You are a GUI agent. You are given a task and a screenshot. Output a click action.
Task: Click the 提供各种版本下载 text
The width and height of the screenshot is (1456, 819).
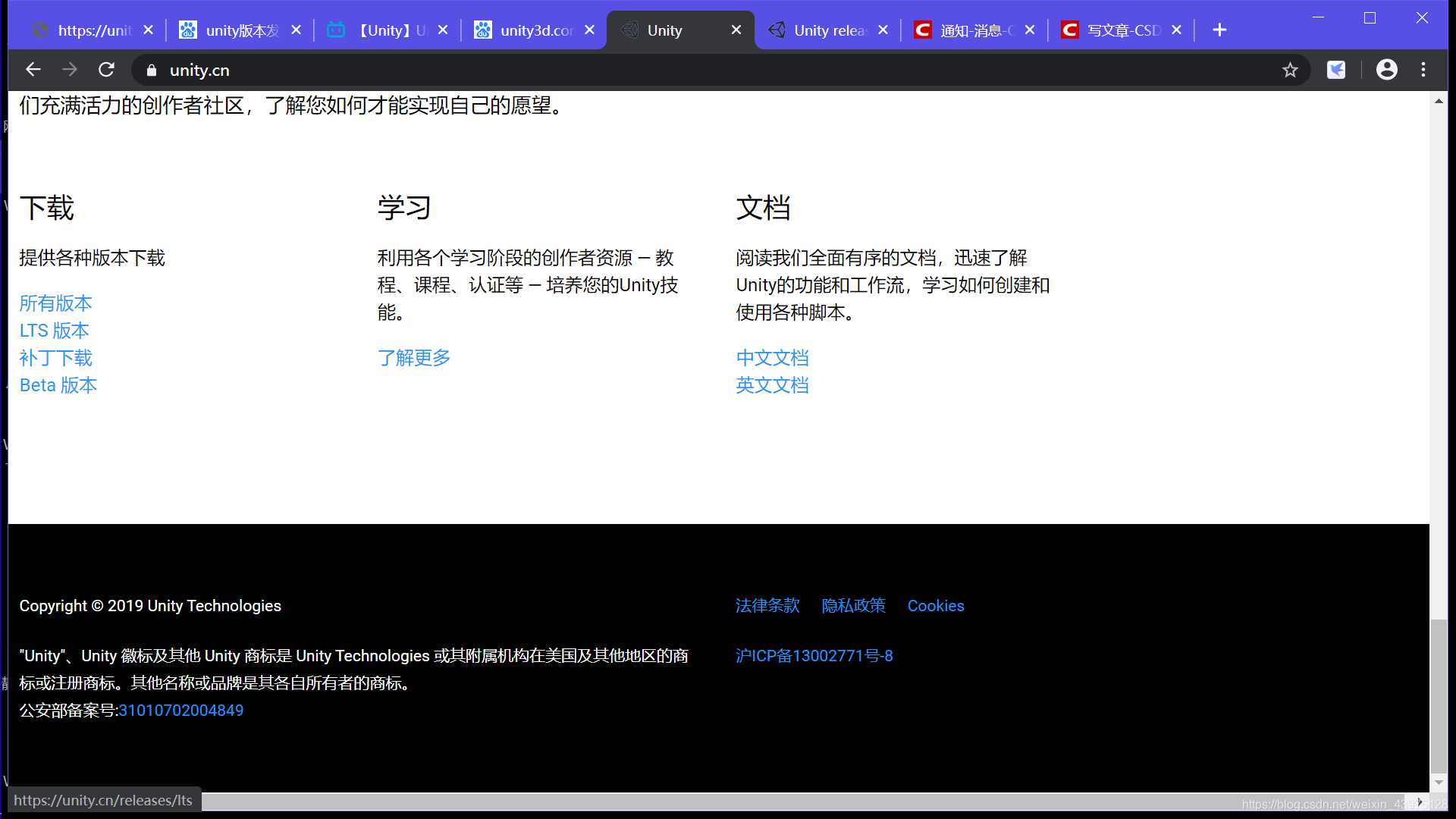tap(92, 258)
